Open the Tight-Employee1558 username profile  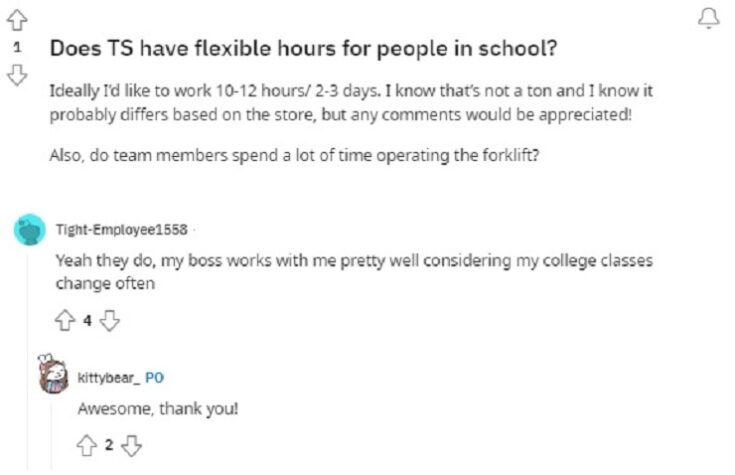pyautogui.click(x=121, y=230)
